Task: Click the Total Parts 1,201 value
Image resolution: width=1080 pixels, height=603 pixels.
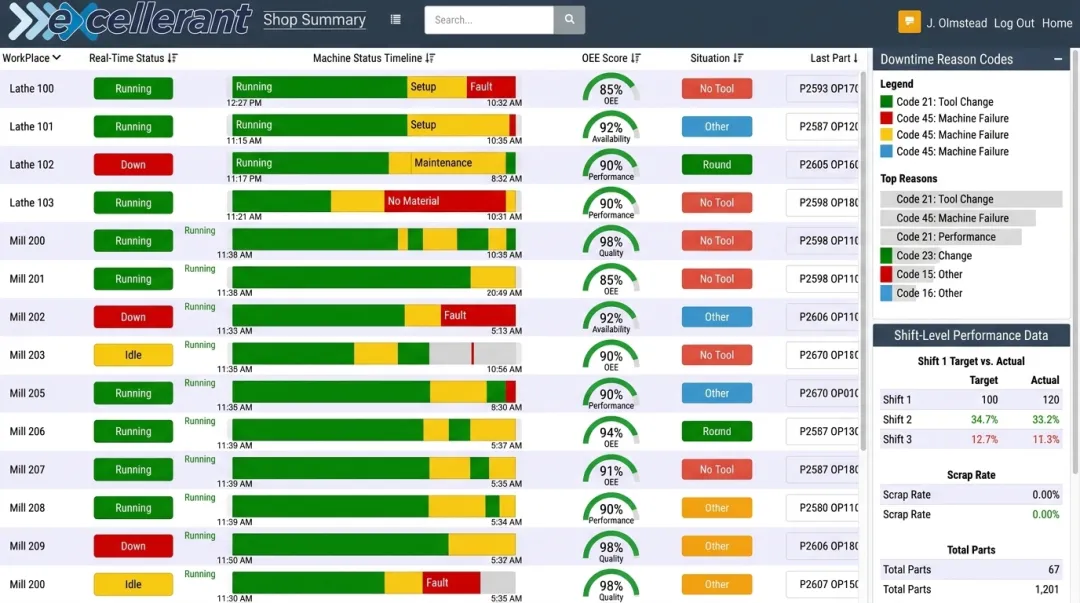Action: pyautogui.click(x=1046, y=589)
